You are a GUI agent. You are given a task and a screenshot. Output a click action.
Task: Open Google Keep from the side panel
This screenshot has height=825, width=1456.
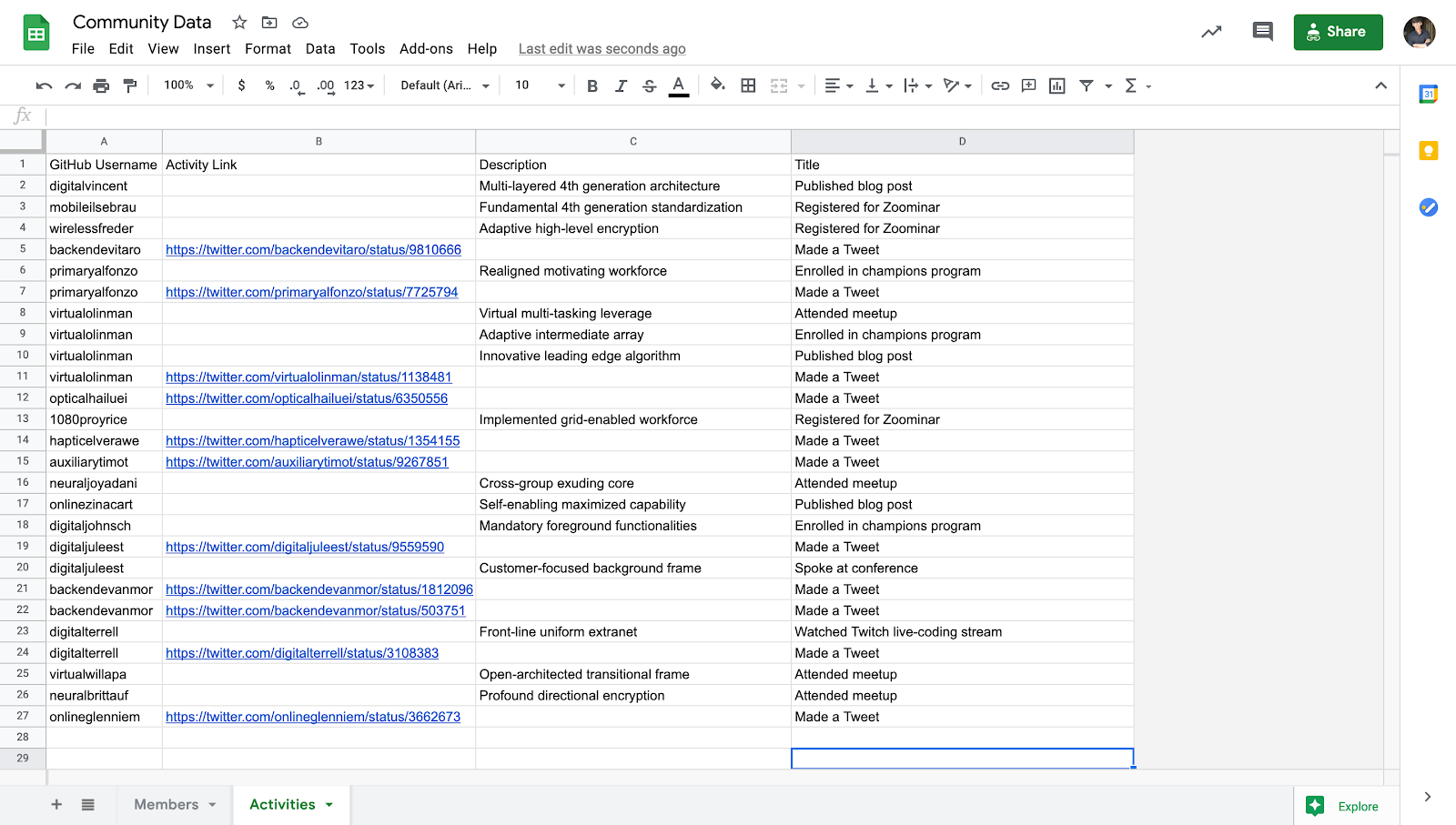click(x=1429, y=150)
